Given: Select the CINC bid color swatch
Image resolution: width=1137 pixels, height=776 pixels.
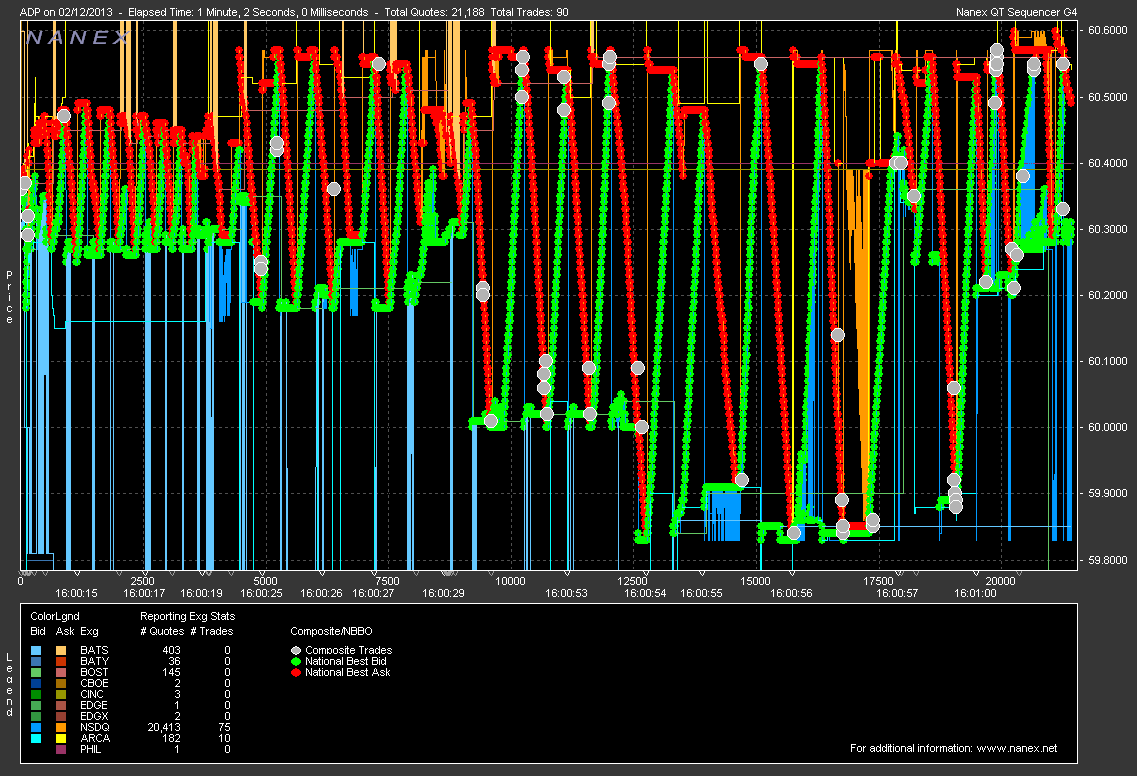Looking at the screenshot, I should [x=36, y=694].
